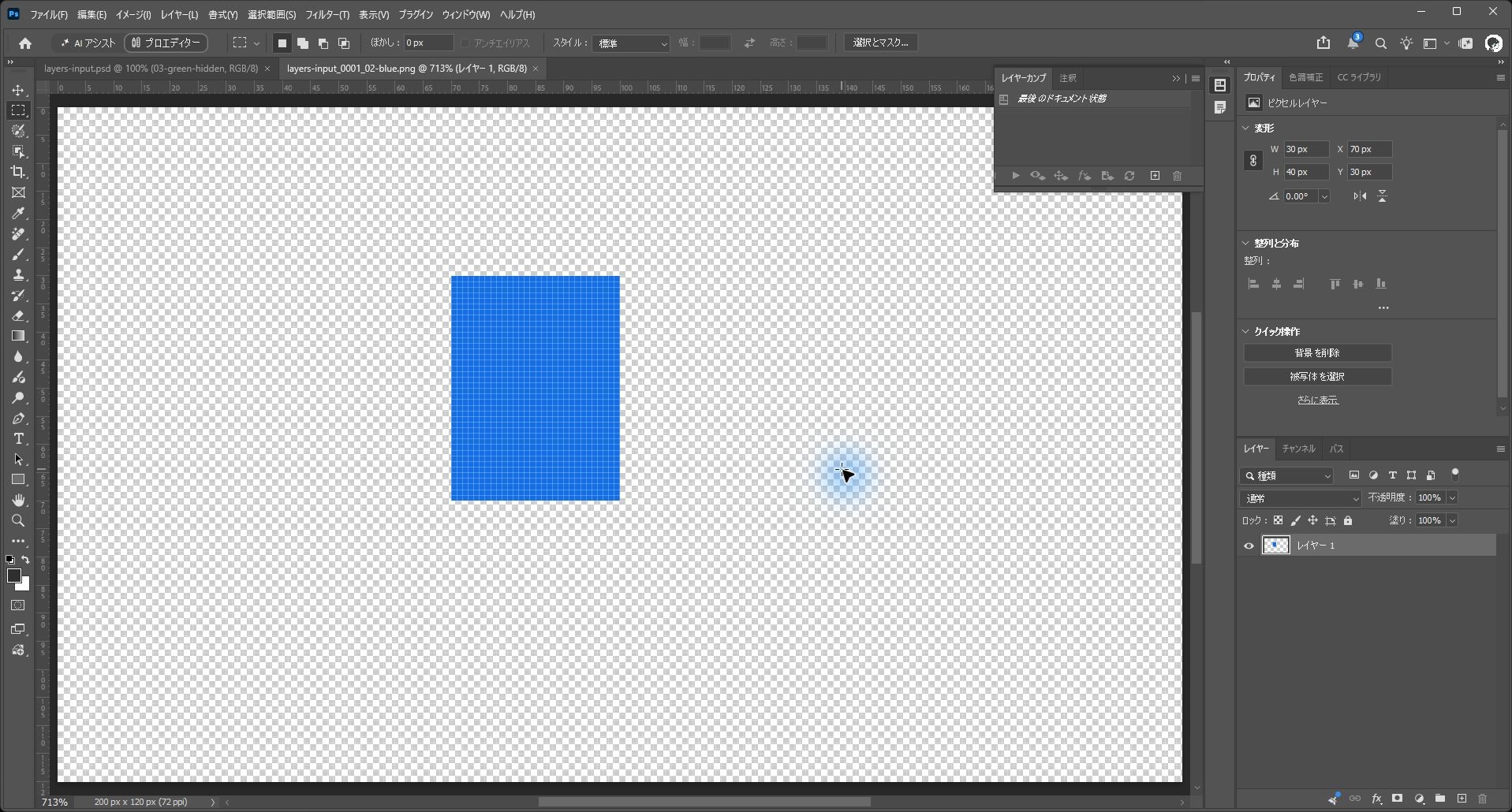
Task: Select the Brush tool
Action: pos(18,254)
